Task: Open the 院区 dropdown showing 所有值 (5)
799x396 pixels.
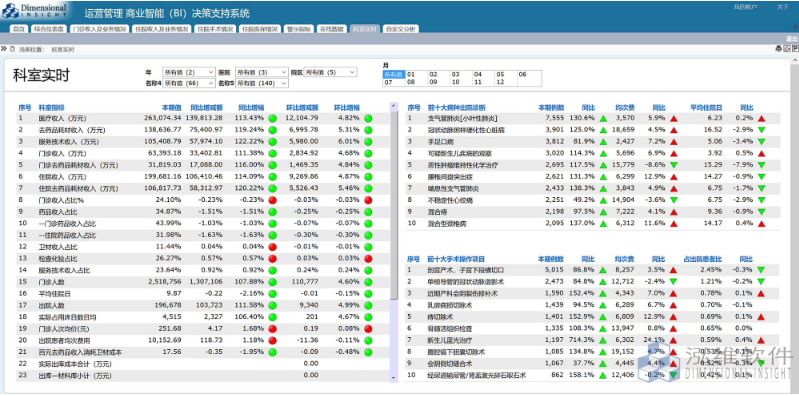Action: click(x=330, y=72)
